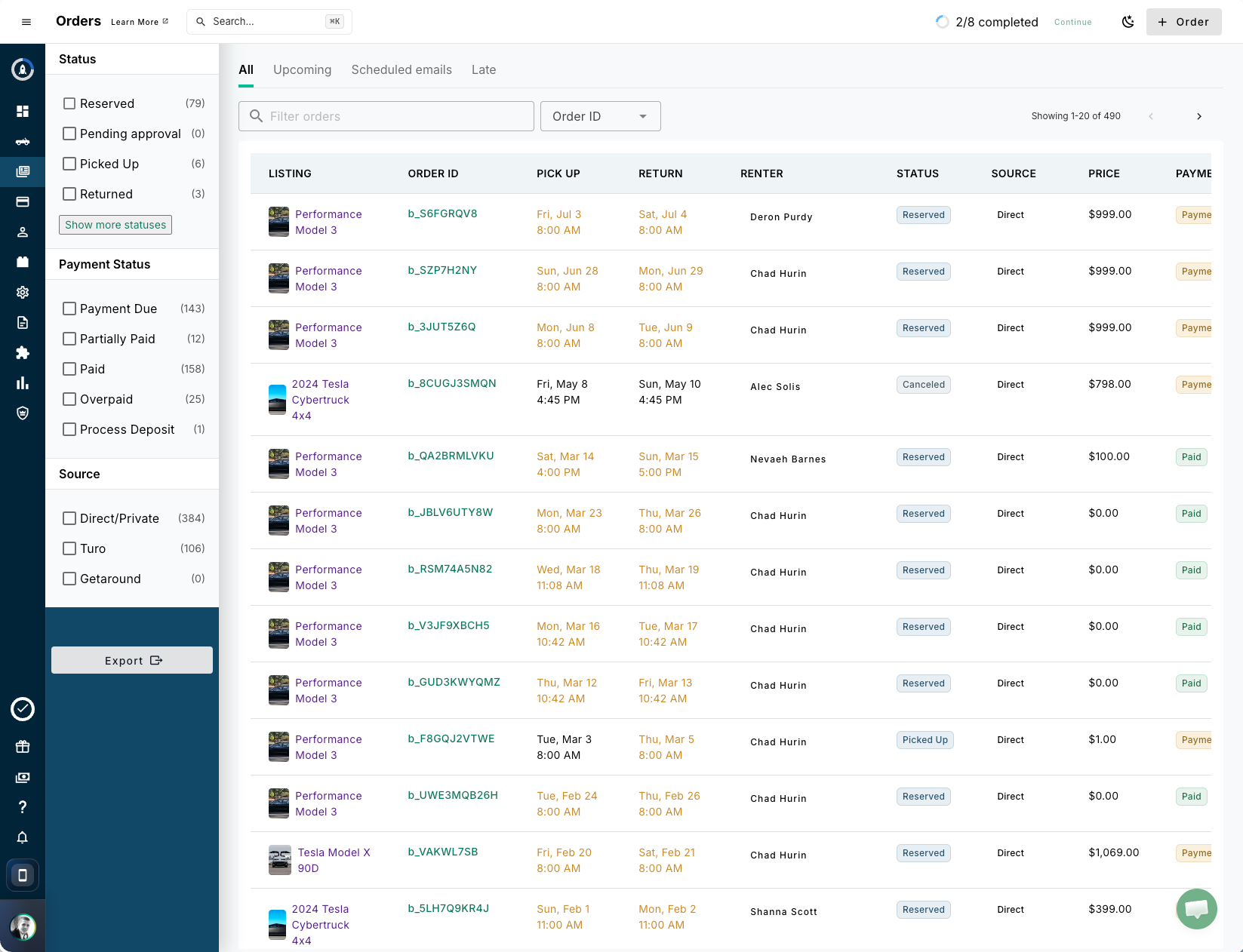
Task: Check the Picked Up status filter
Action: (x=69, y=164)
